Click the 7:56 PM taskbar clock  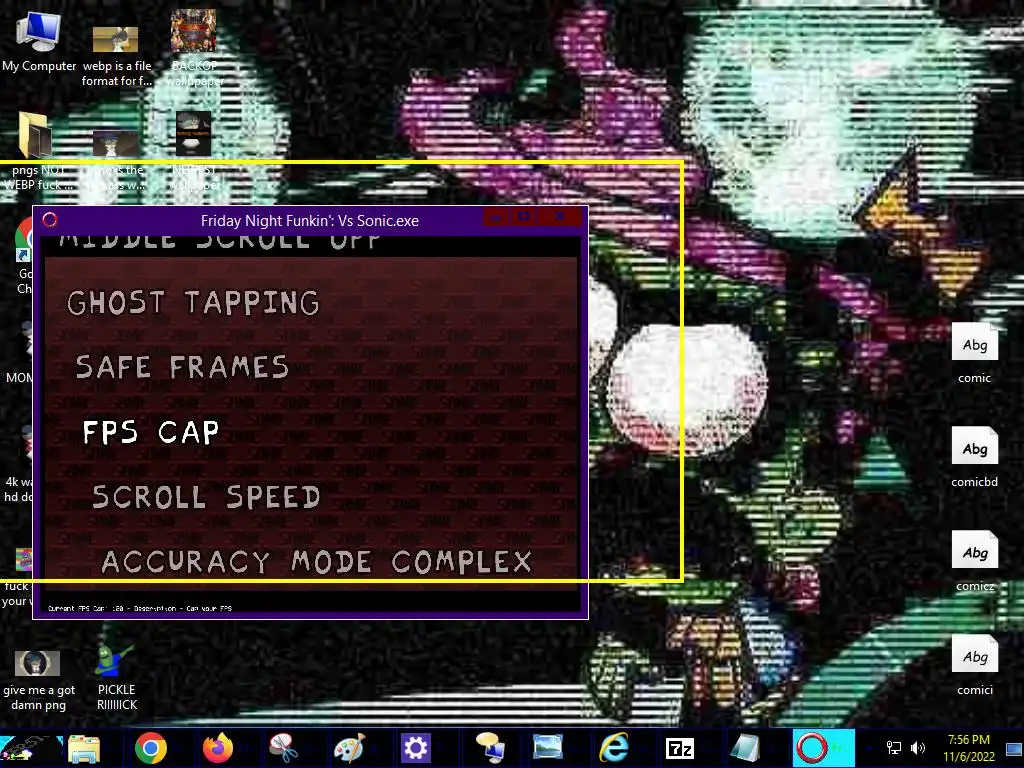click(x=968, y=748)
